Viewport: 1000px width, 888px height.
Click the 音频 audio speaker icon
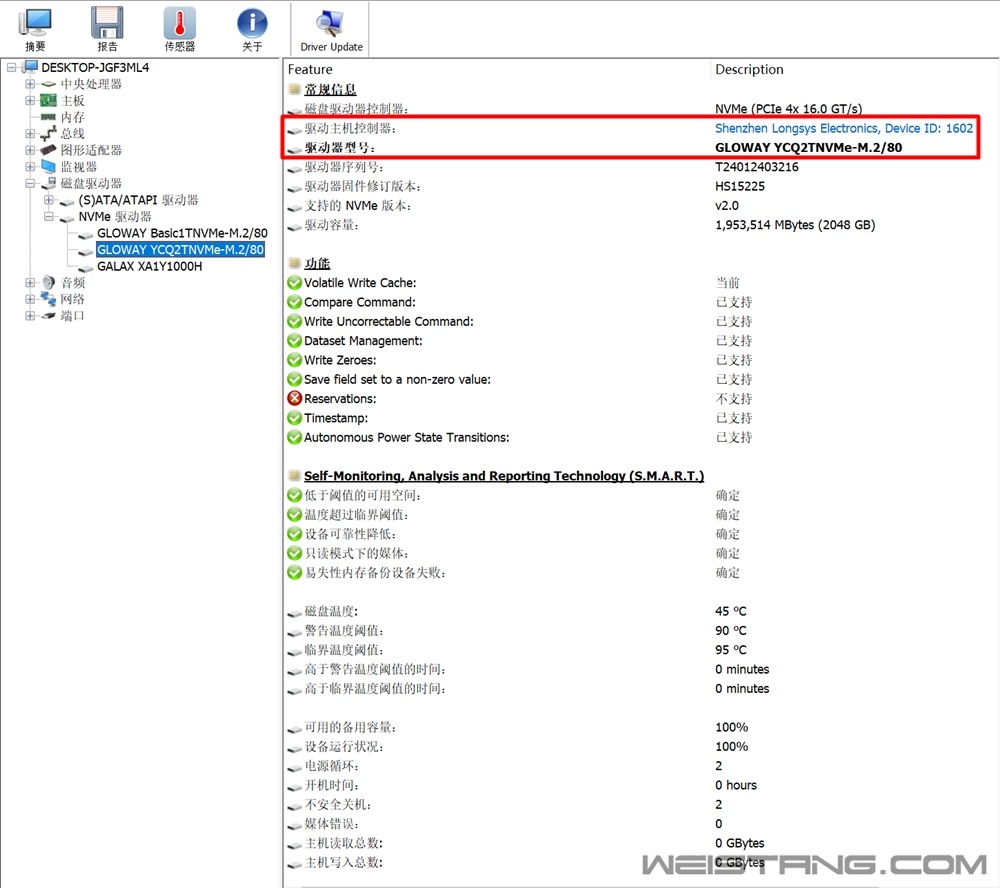coord(48,283)
